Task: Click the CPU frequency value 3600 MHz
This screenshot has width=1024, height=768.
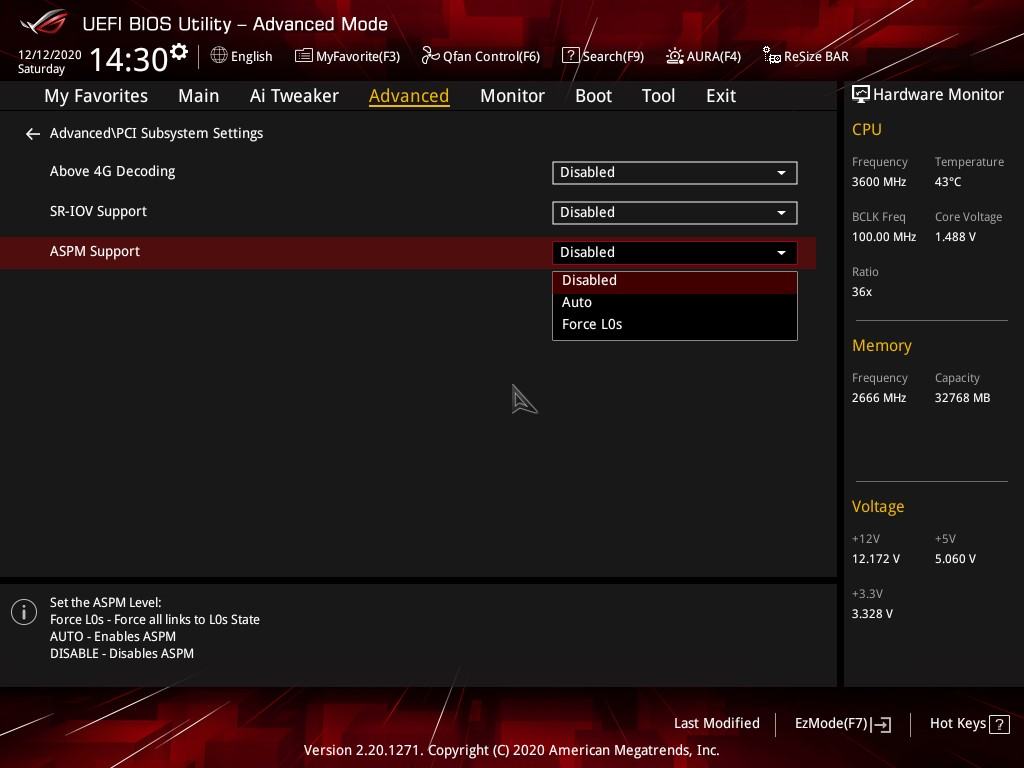Action: point(878,182)
